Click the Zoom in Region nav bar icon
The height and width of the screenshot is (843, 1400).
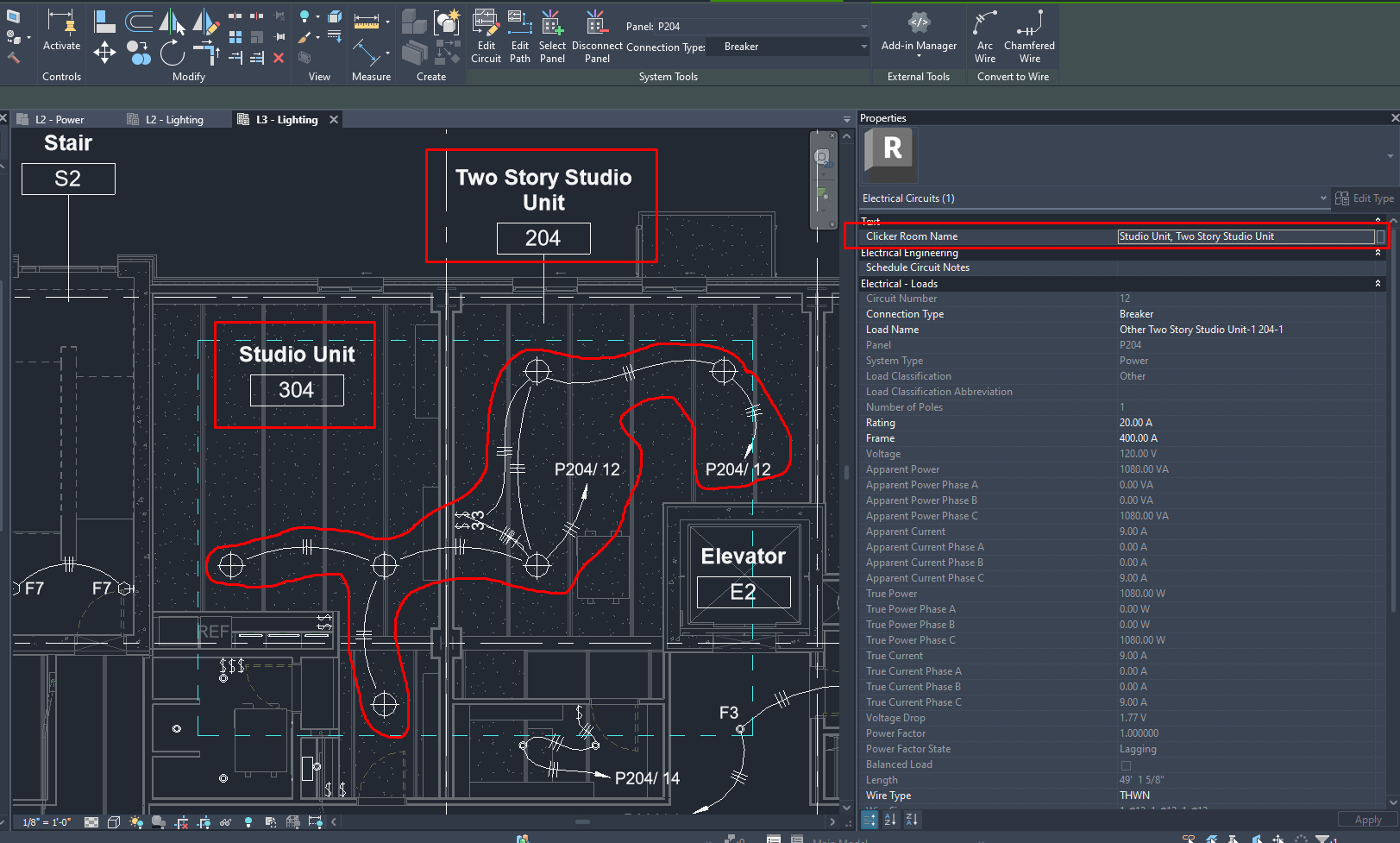coord(822,193)
